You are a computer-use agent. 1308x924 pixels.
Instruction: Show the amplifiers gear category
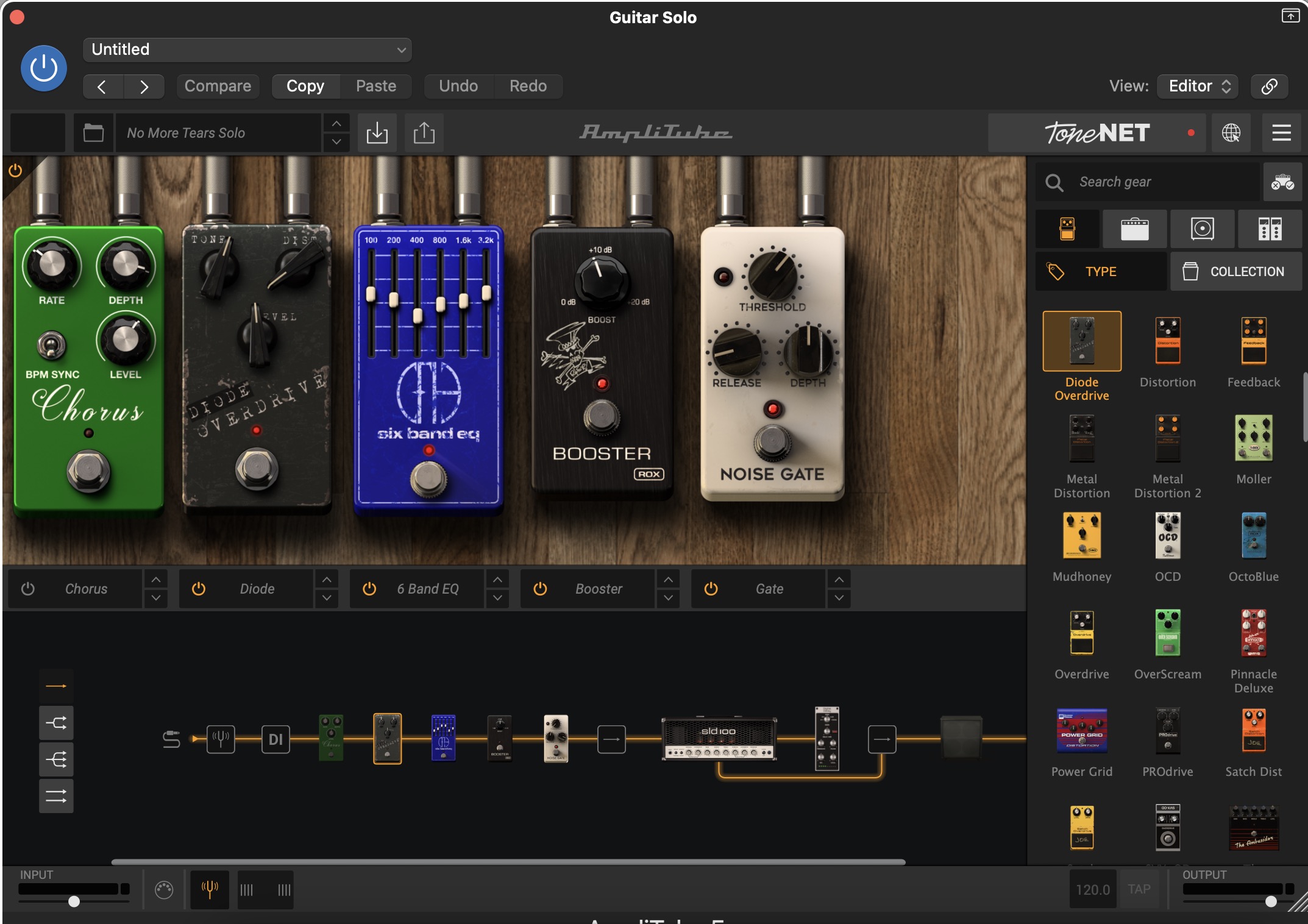pos(1135,229)
